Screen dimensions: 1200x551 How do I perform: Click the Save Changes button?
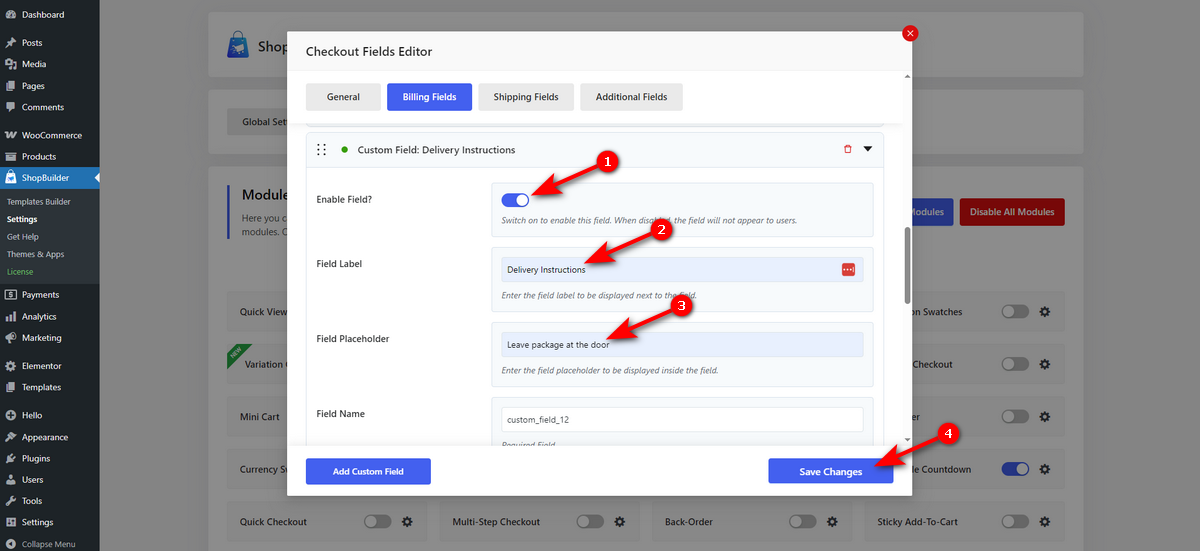pos(830,471)
